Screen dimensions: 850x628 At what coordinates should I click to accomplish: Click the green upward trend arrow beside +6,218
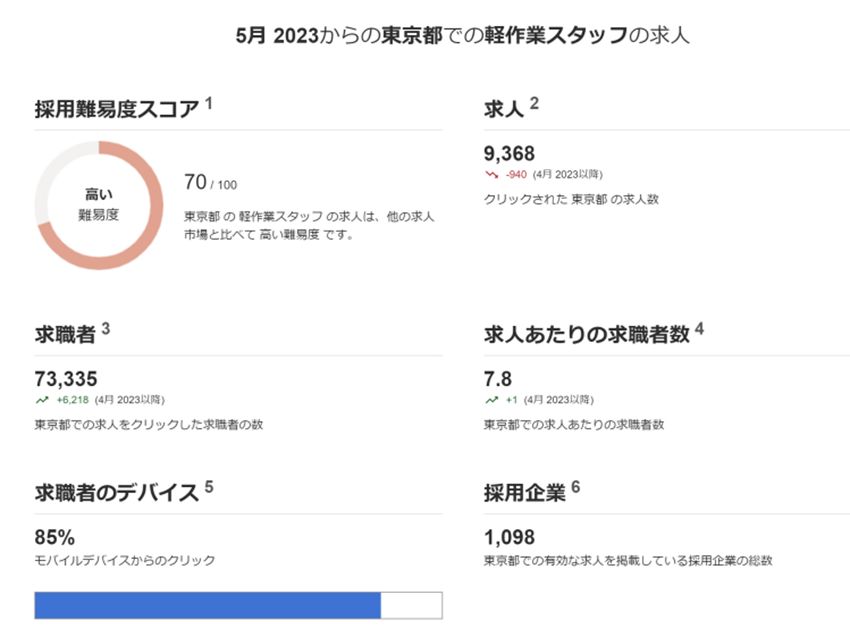click(41, 399)
